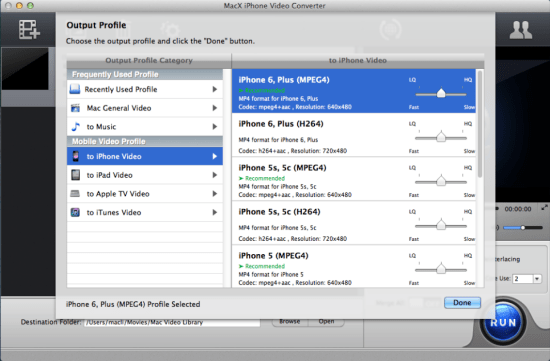
Task: Click the Recently Used Profile icon
Action: (75, 89)
